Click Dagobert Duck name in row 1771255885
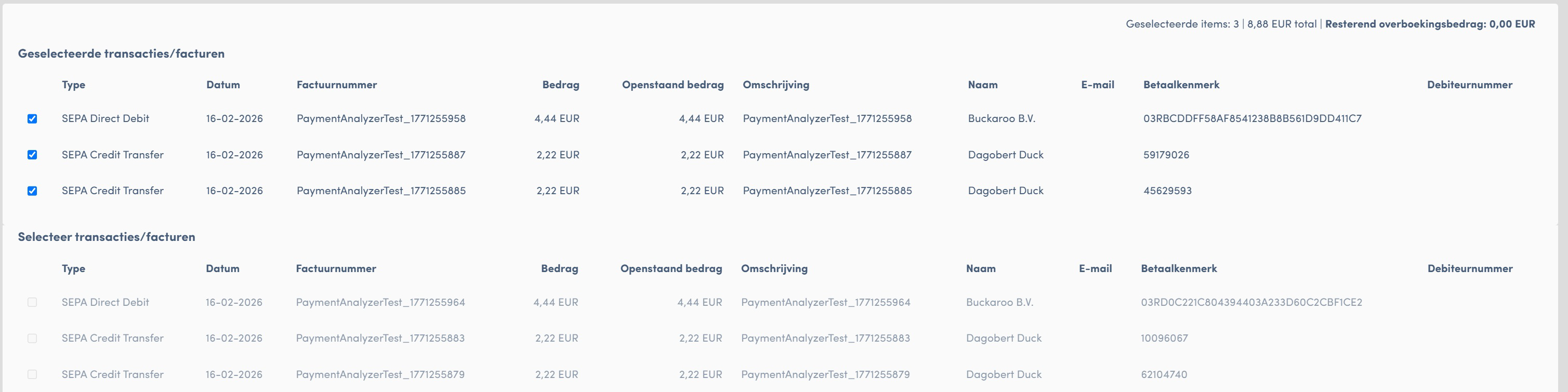The height and width of the screenshot is (392, 1568). click(1006, 191)
